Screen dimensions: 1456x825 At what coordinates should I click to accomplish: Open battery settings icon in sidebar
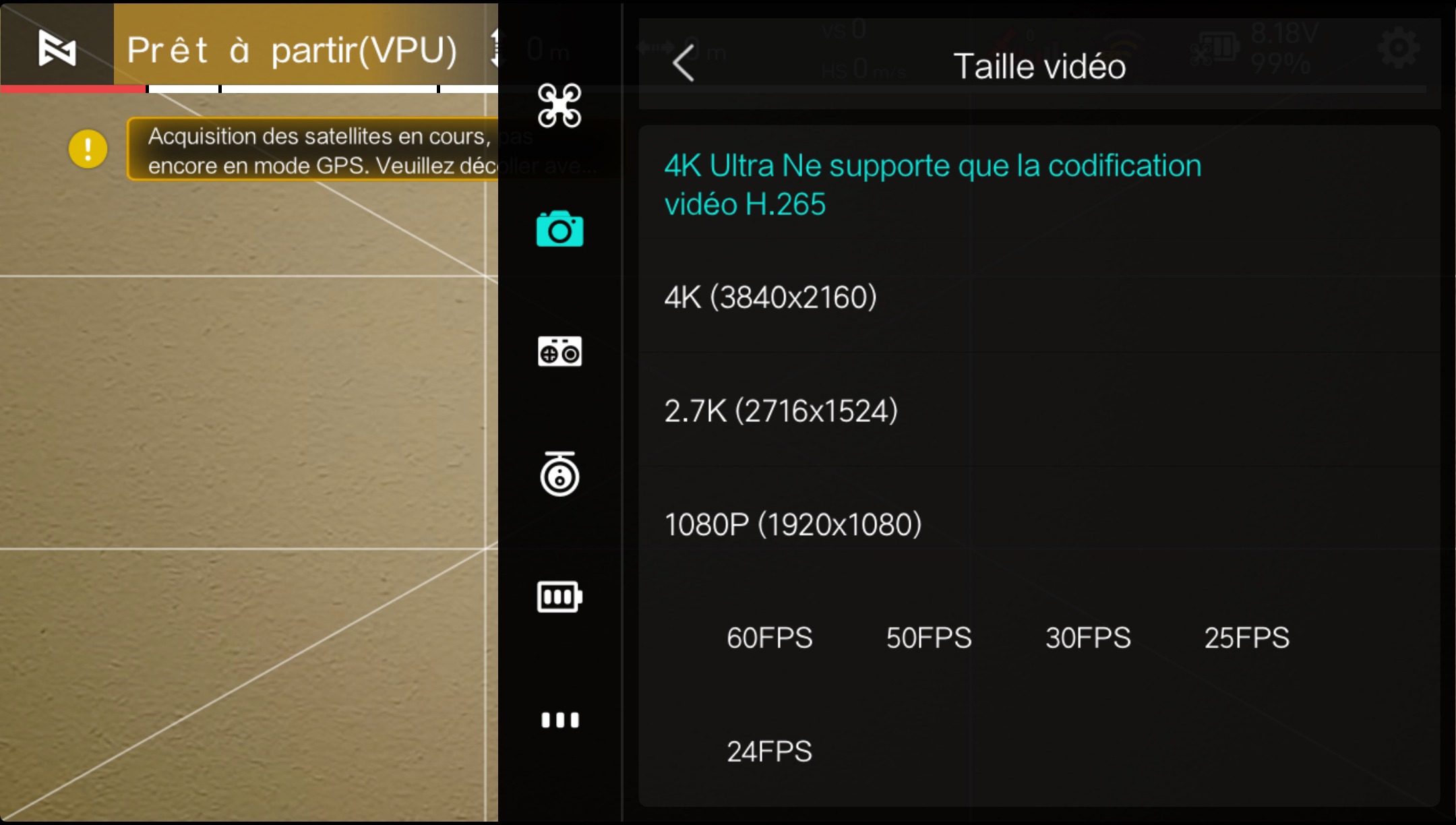(559, 597)
